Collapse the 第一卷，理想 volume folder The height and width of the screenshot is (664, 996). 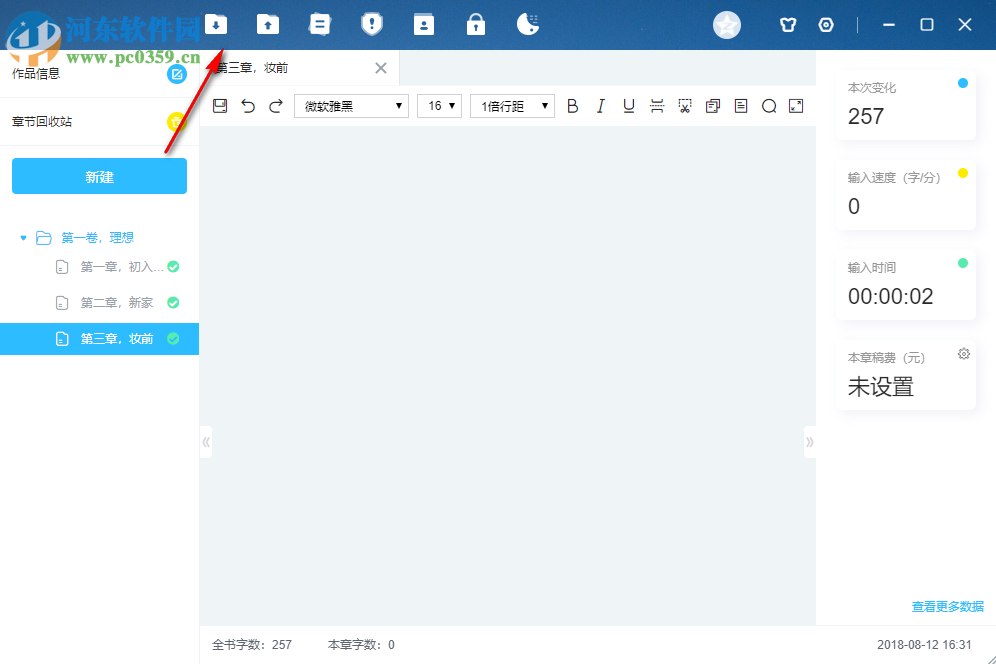click(22, 237)
